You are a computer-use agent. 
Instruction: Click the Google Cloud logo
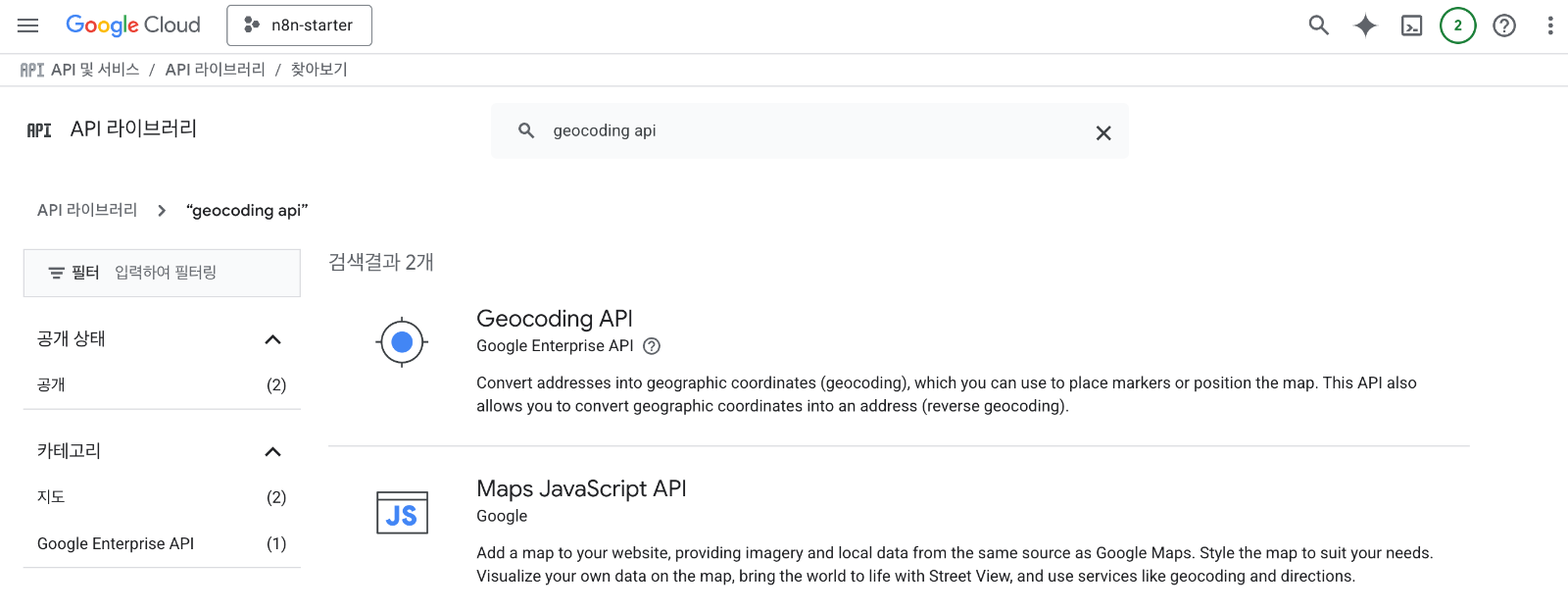[x=133, y=25]
